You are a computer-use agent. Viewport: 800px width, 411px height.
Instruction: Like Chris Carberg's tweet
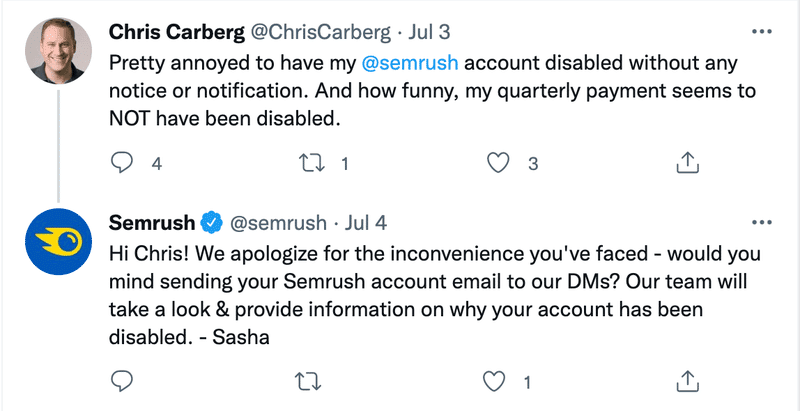(x=498, y=164)
